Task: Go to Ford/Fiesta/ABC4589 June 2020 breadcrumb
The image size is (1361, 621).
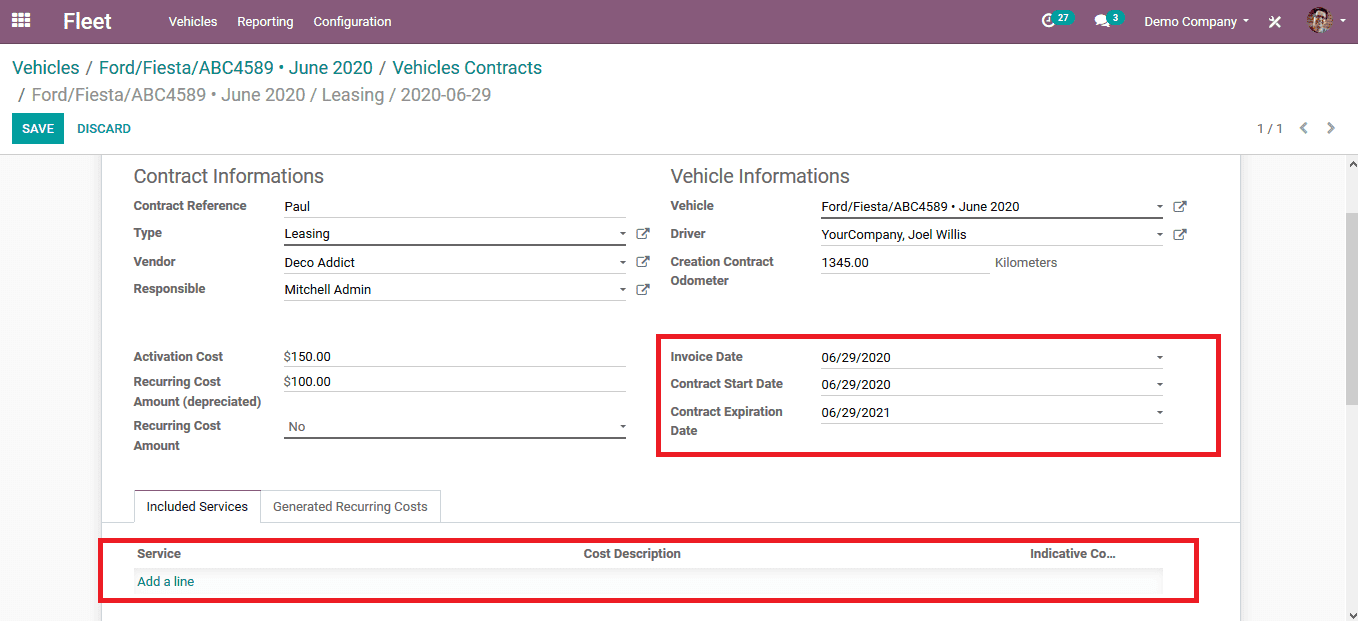Action: (x=236, y=68)
